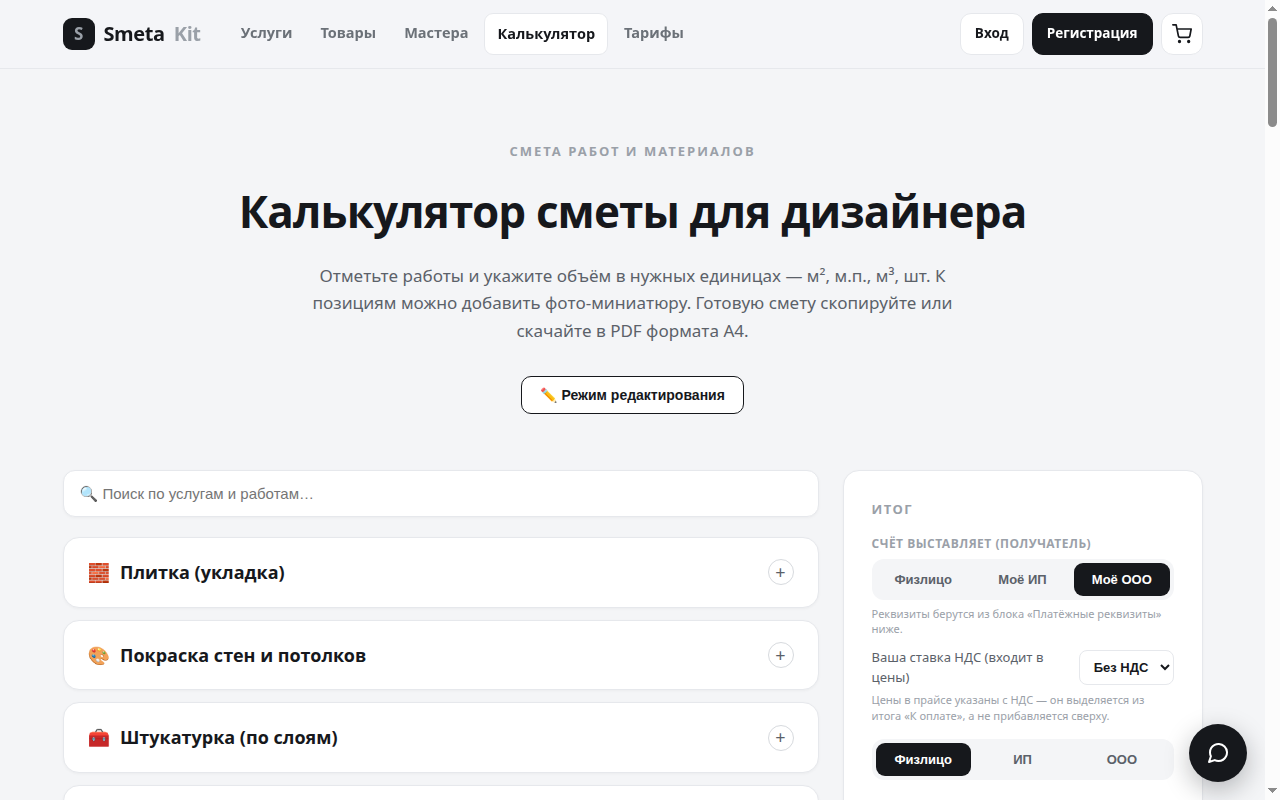This screenshot has height=800, width=1280.
Task: Click the Smeta Kit logo icon
Action: [79, 34]
